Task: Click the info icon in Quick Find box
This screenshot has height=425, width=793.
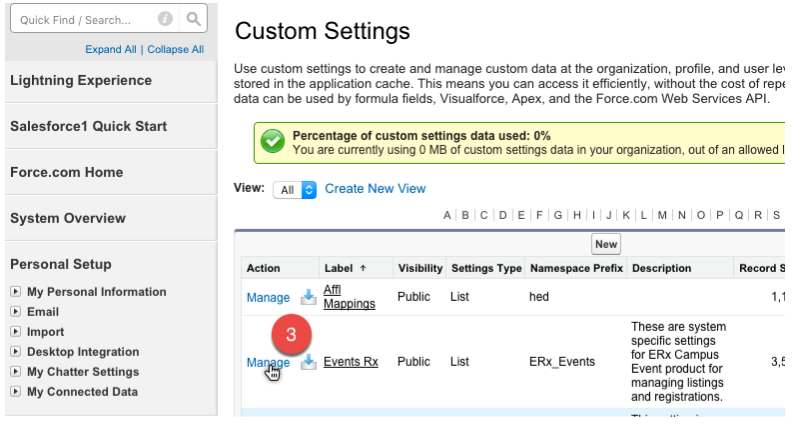Action: [166, 19]
